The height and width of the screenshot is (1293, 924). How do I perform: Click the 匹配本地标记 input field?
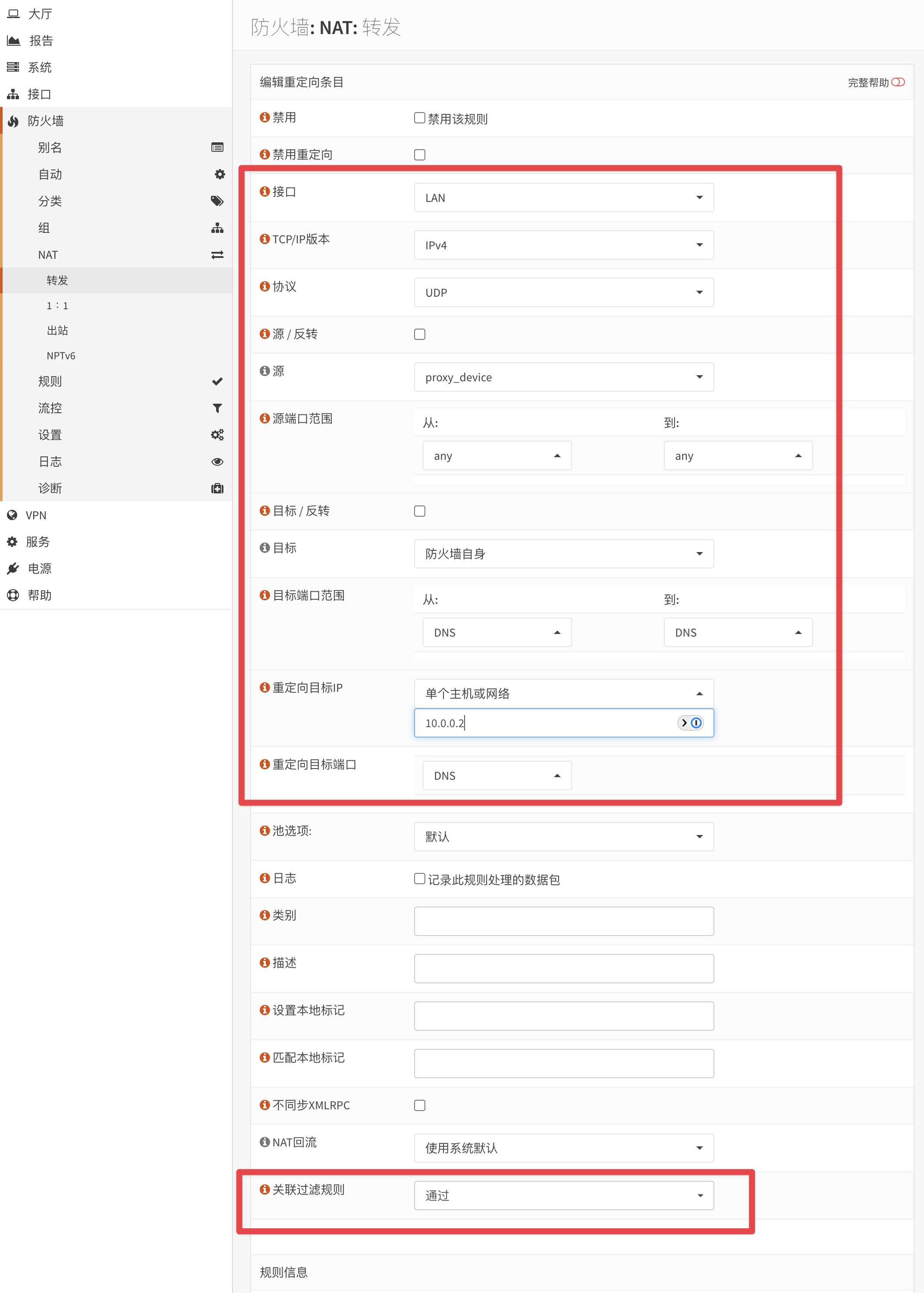point(564,1063)
